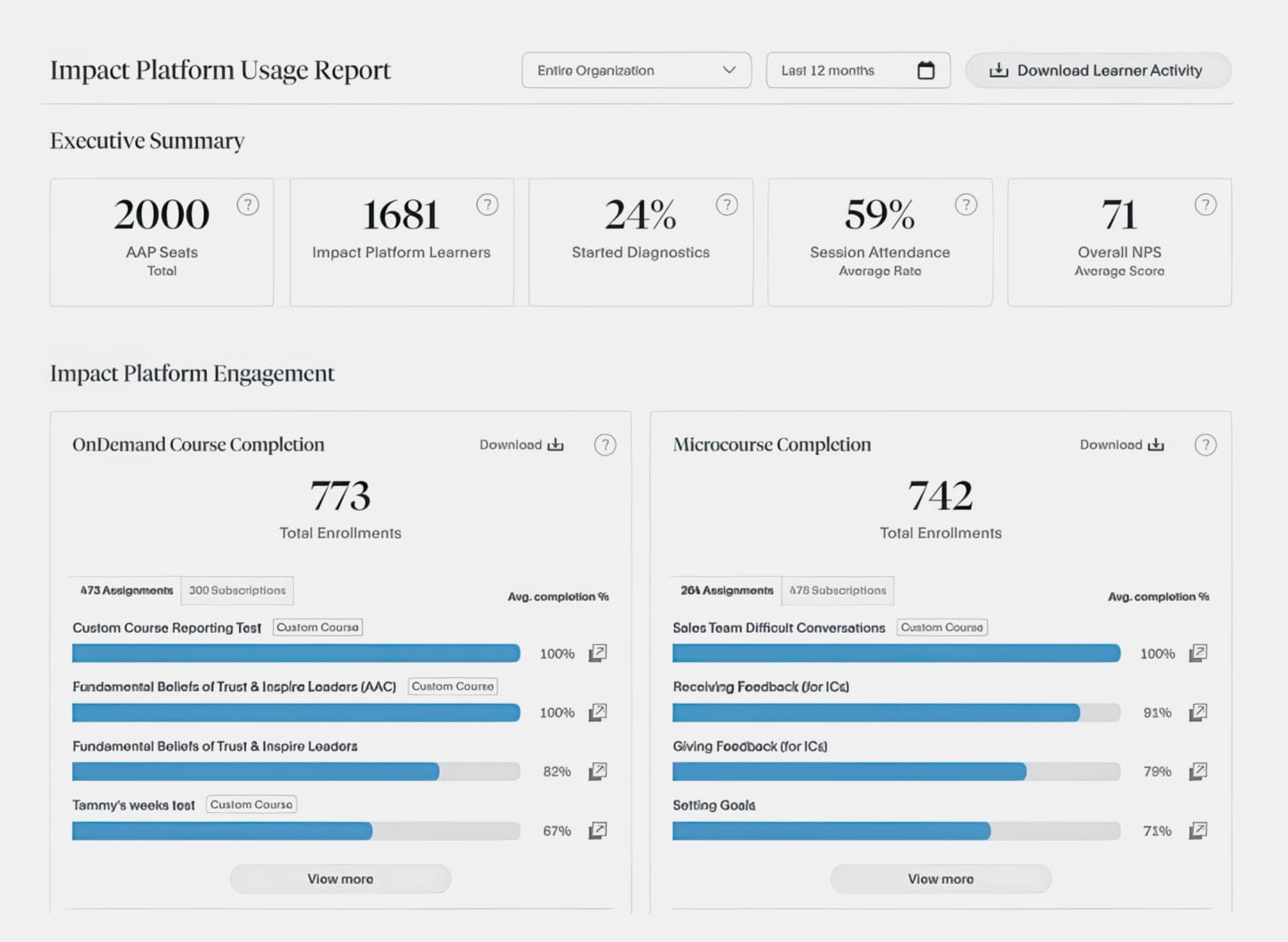Open help icon in OnDemand Course Completion panel
This screenshot has width=1288, height=942.
point(605,445)
